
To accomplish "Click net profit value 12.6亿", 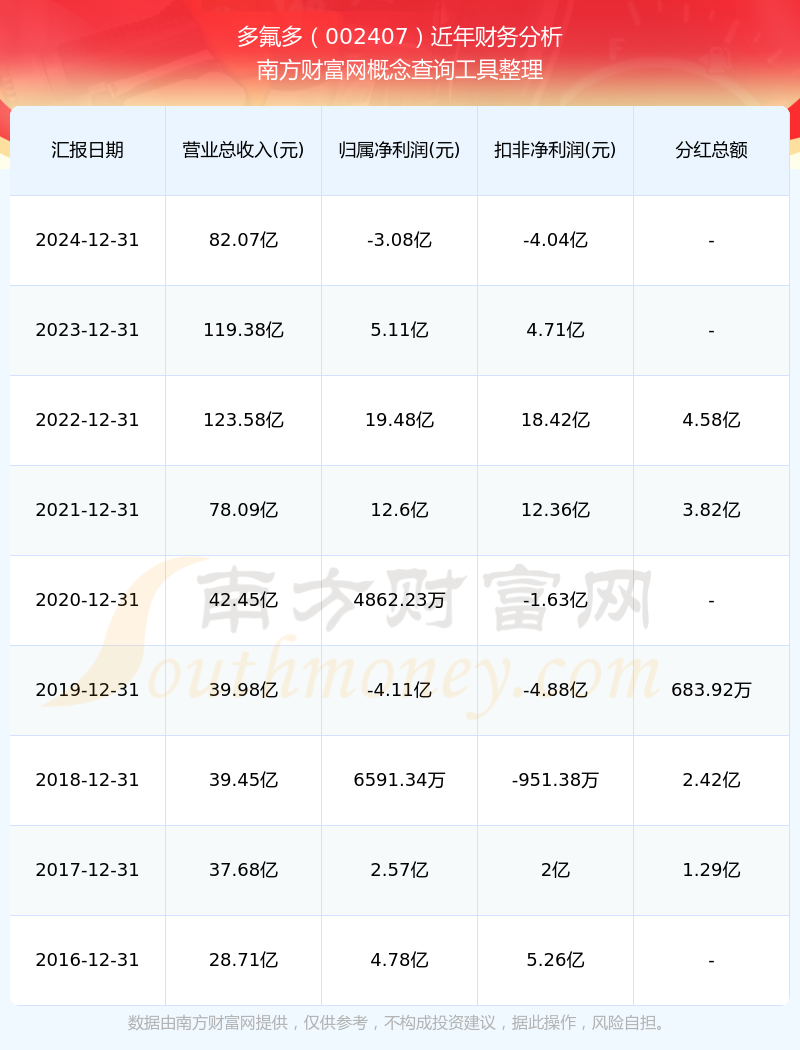I will [x=400, y=510].
